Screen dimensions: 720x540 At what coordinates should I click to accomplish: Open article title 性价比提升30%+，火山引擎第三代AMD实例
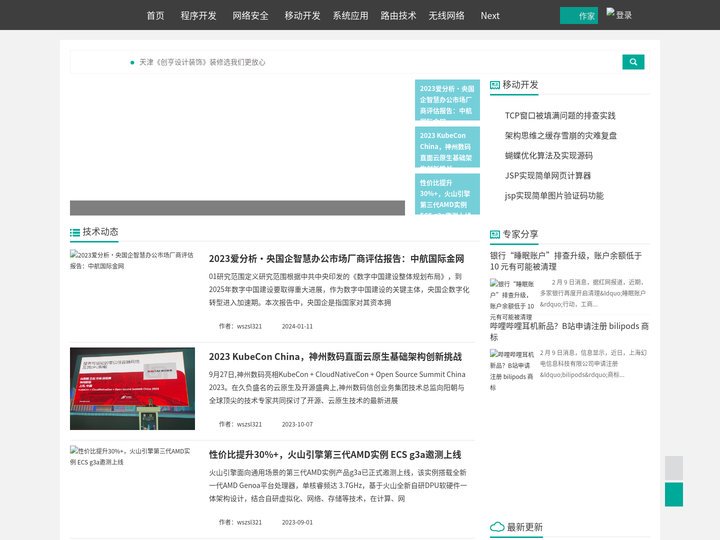point(335,455)
